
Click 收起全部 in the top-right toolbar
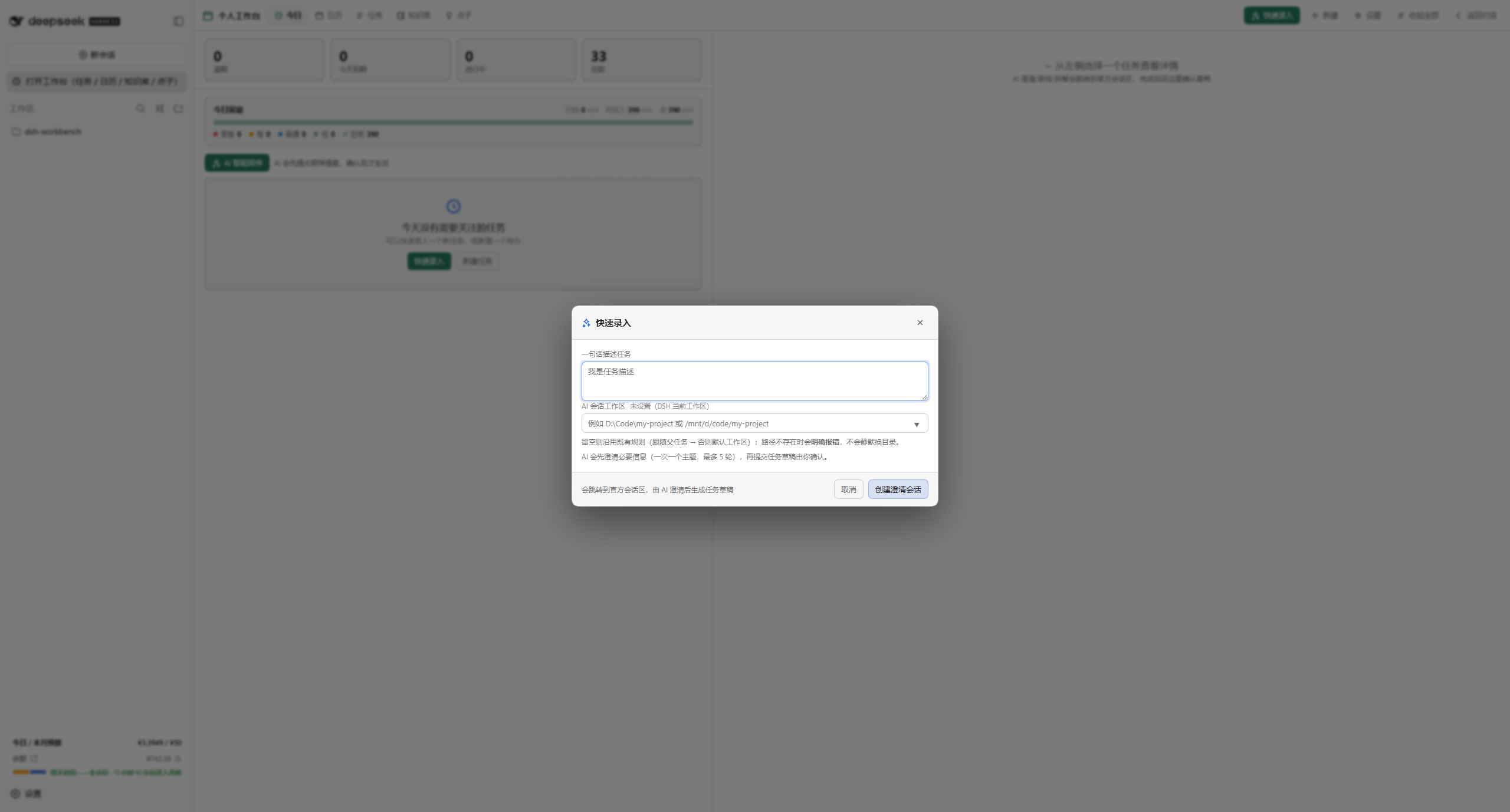point(1418,15)
